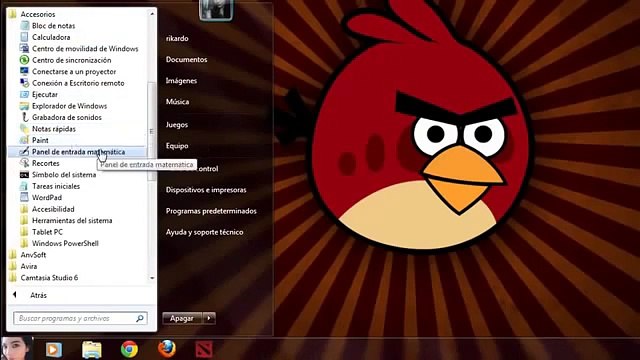The image size is (640, 360).
Task: Launch WordPad icon
Action: point(24,197)
